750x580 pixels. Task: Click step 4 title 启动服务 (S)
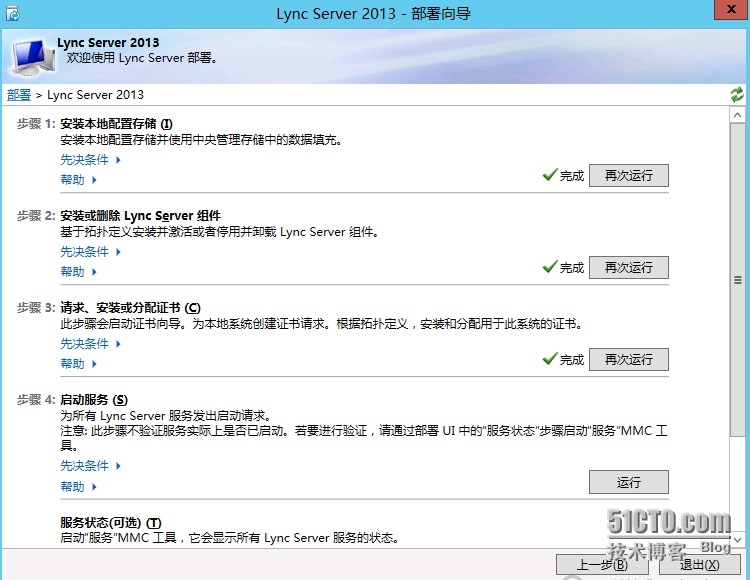94,400
